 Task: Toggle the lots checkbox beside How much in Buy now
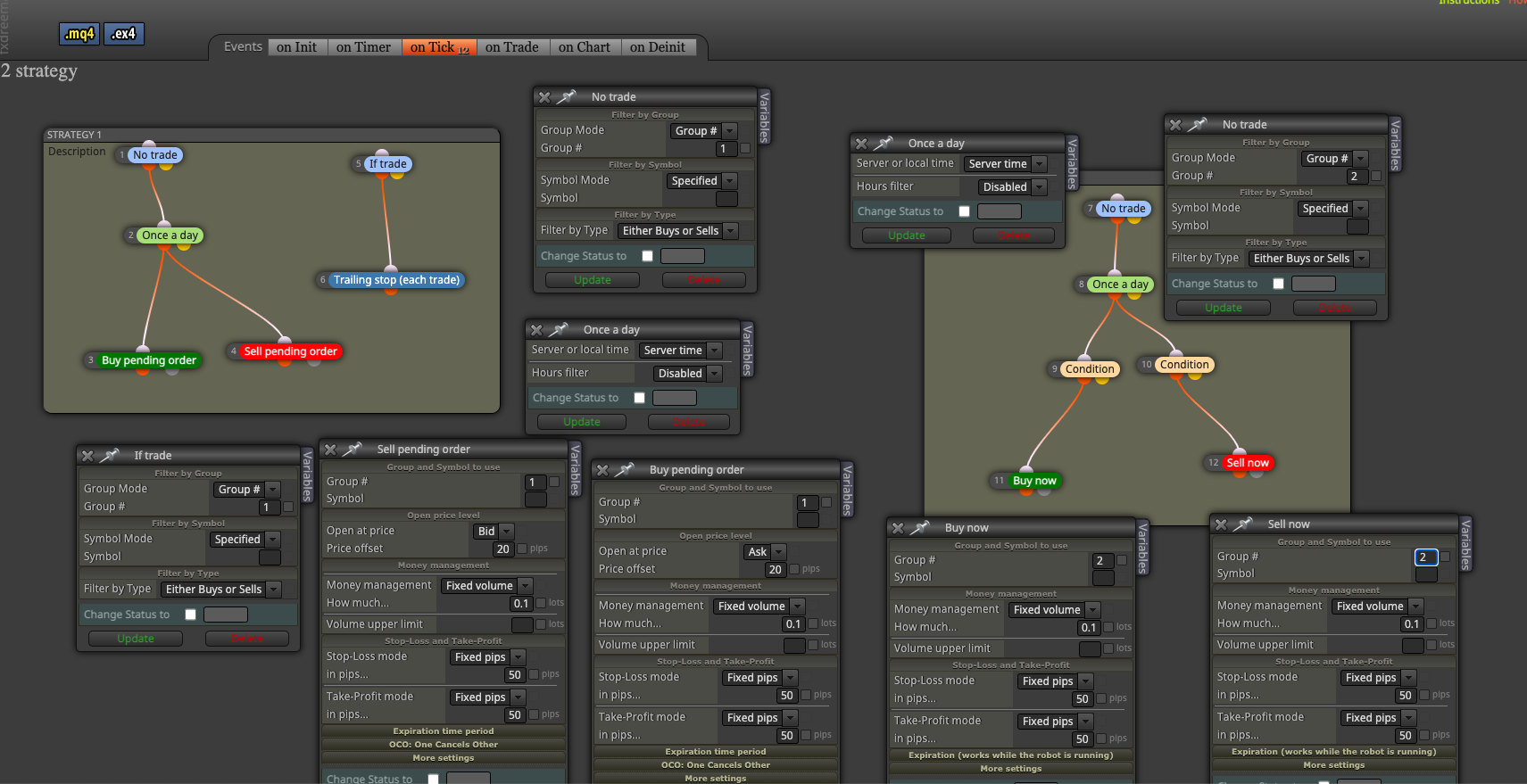click(1108, 627)
